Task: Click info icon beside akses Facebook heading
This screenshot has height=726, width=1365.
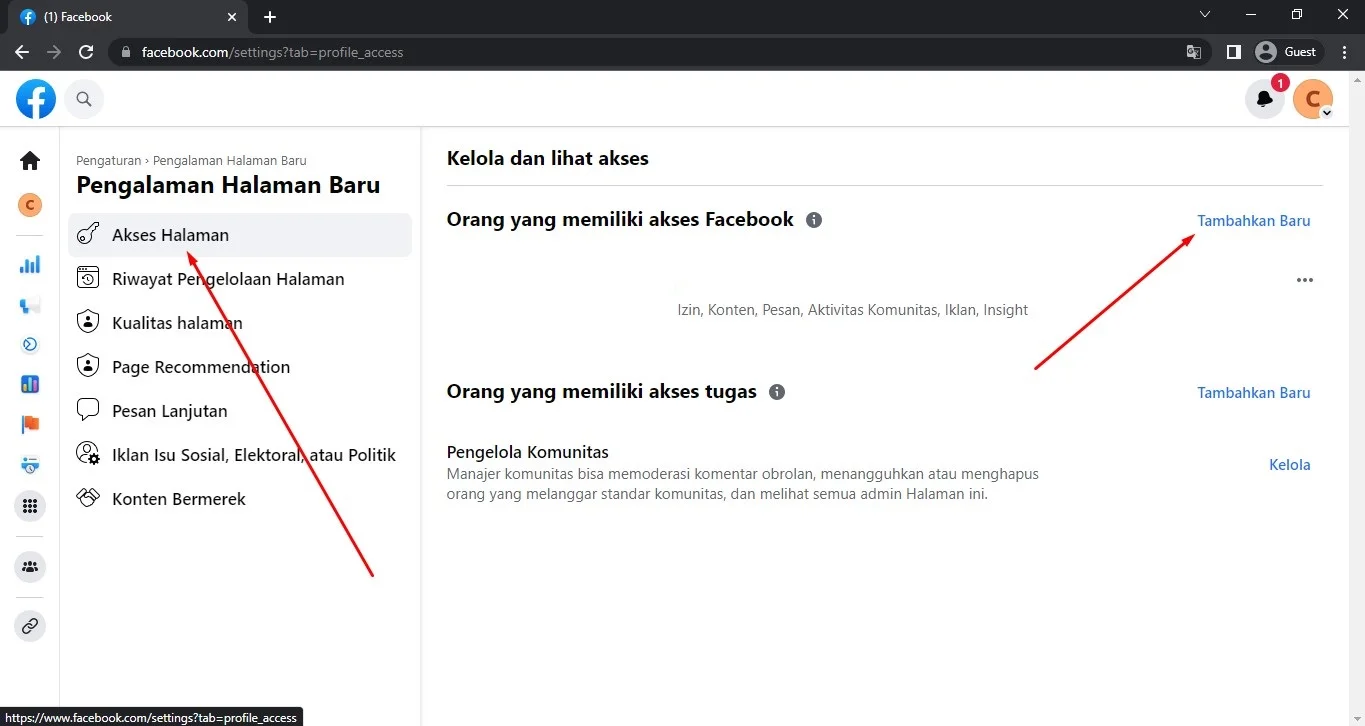Action: coord(814,220)
